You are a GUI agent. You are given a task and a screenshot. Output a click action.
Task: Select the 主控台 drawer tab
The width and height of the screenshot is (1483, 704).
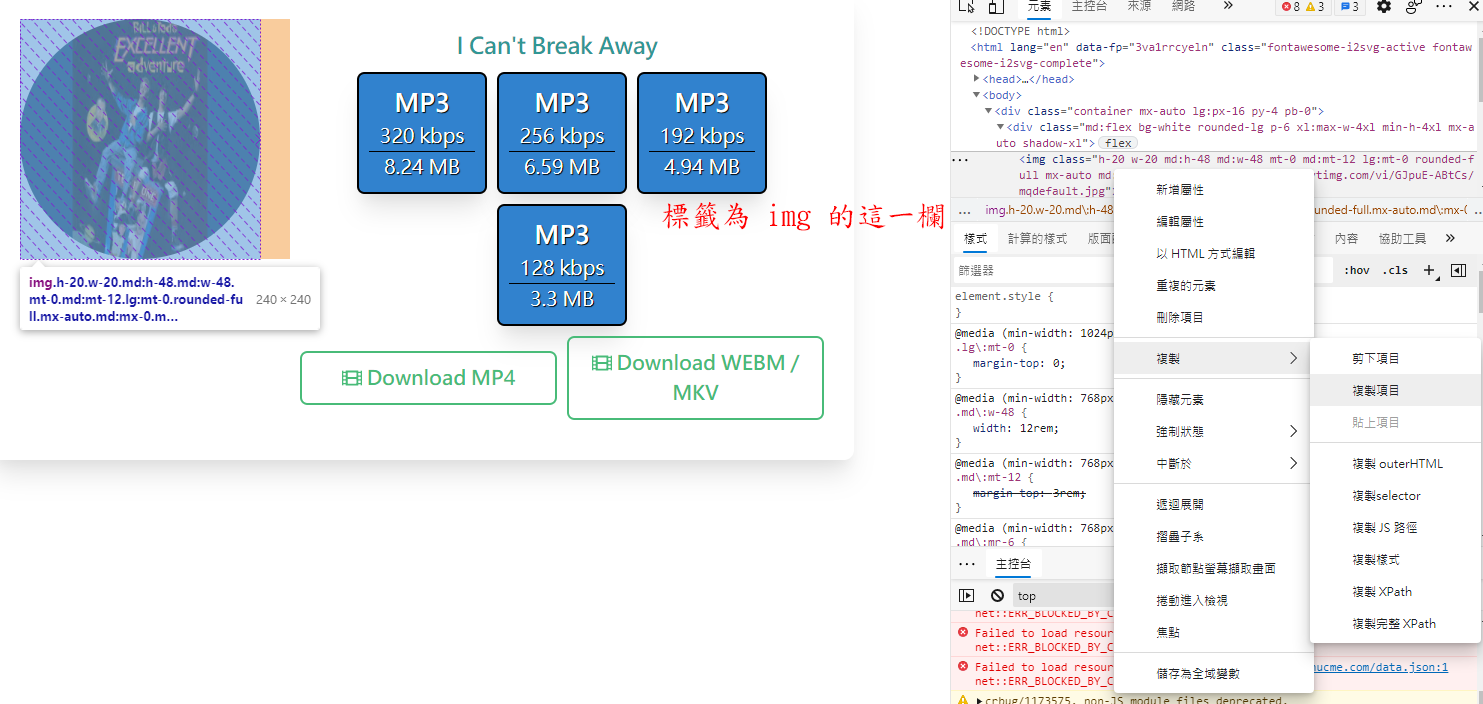(1013, 564)
